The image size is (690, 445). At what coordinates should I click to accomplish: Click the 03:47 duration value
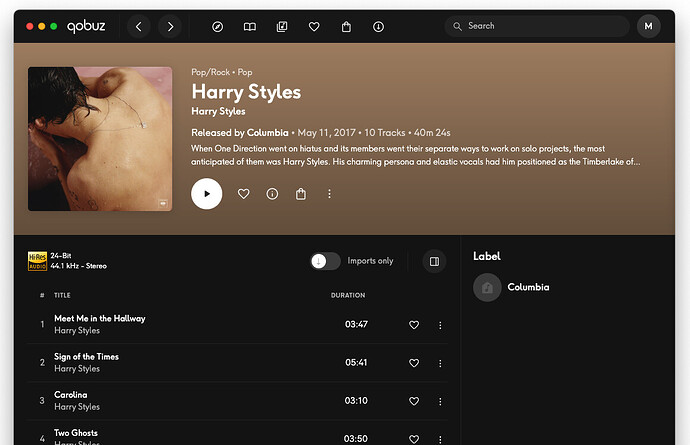tap(356, 324)
